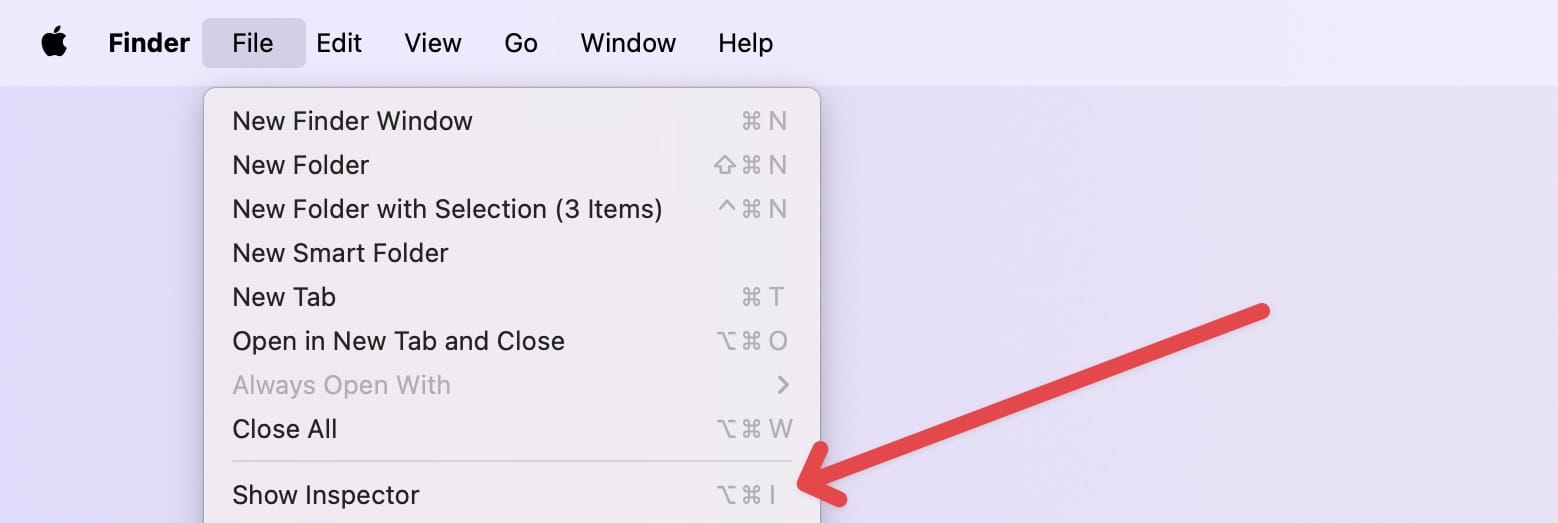Open the Go menu
Screen dimensions: 1558x523
pos(521,43)
